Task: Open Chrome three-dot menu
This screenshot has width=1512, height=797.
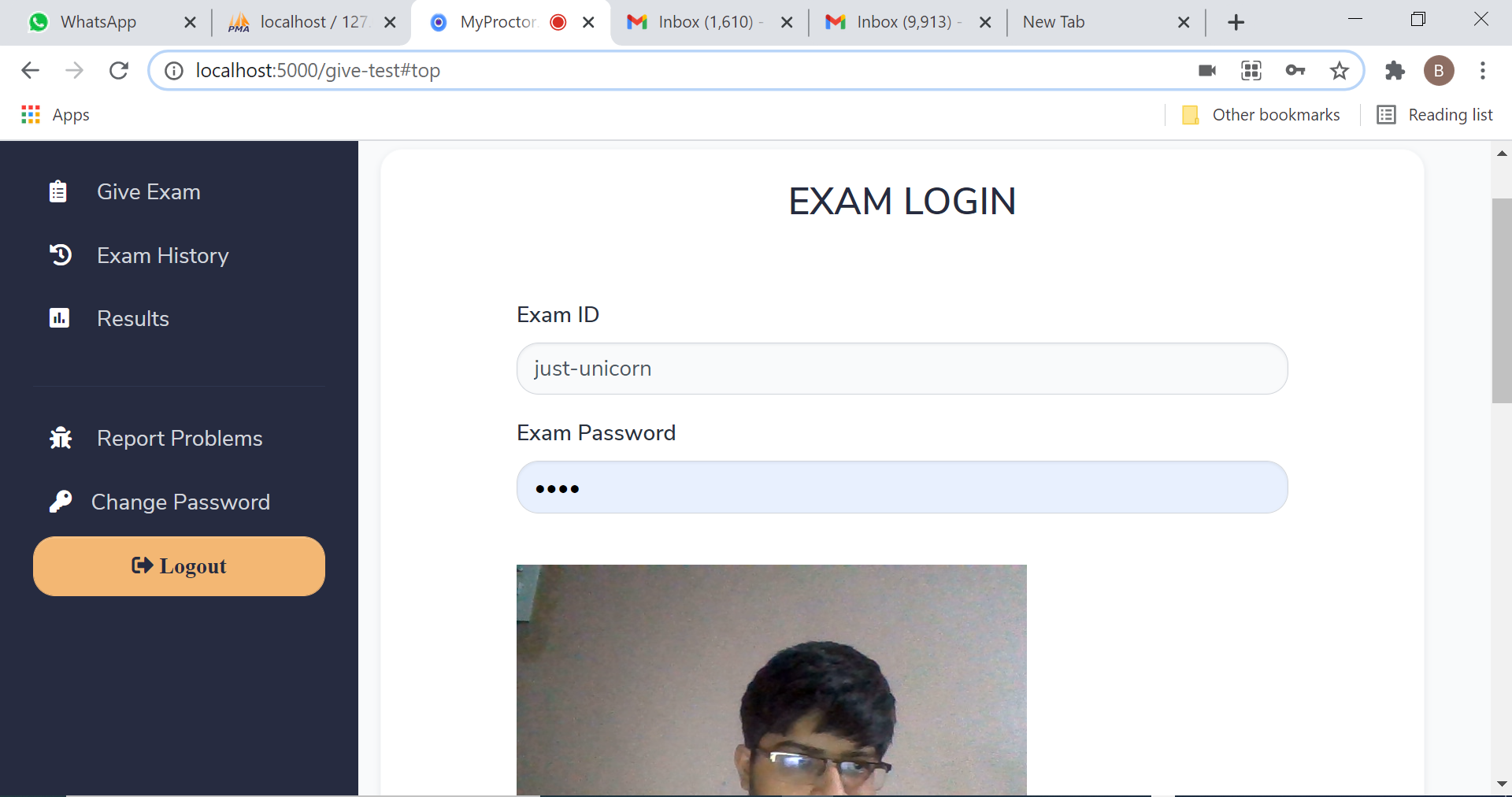Action: click(1483, 71)
